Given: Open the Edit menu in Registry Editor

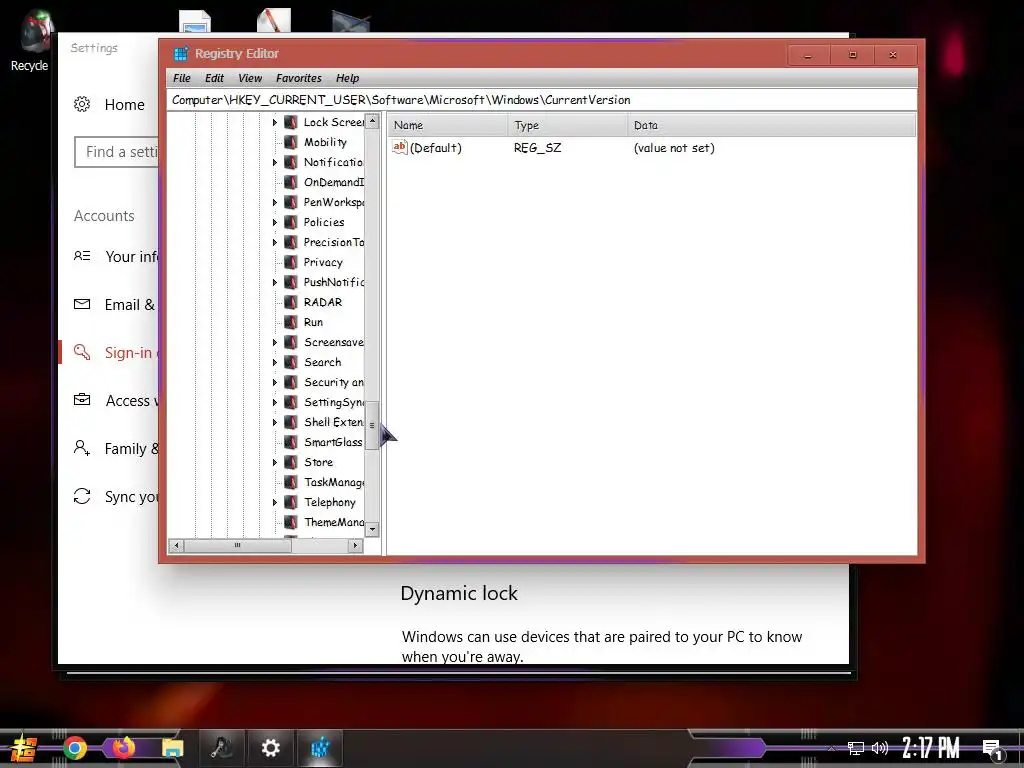Looking at the screenshot, I should 214,78.
